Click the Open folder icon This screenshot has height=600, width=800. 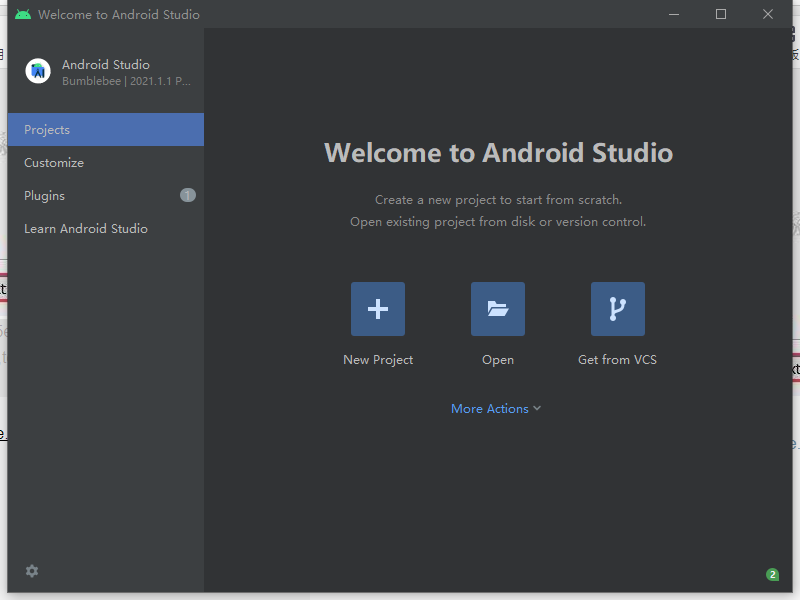coord(497,309)
